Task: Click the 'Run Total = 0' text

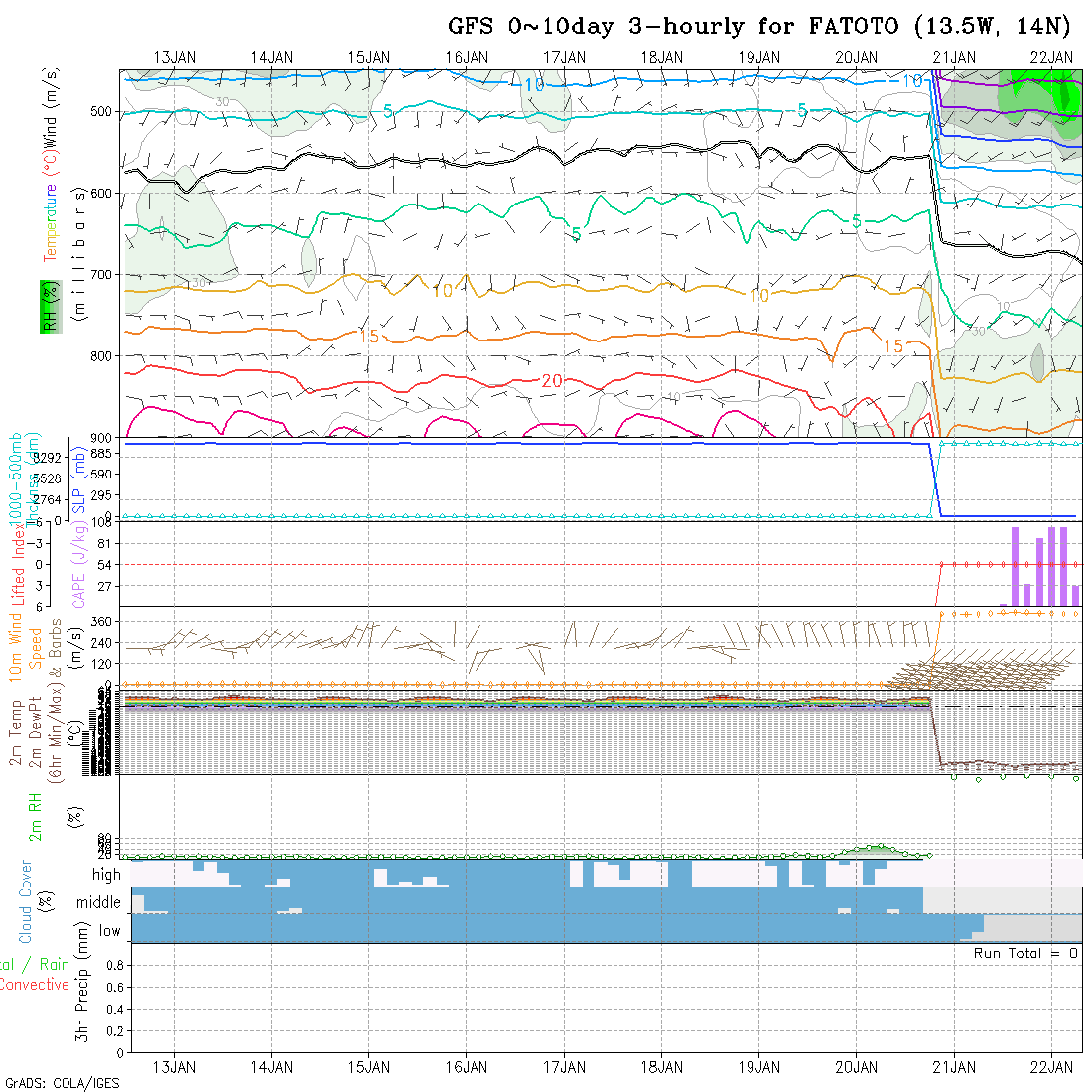Action: [x=1025, y=953]
